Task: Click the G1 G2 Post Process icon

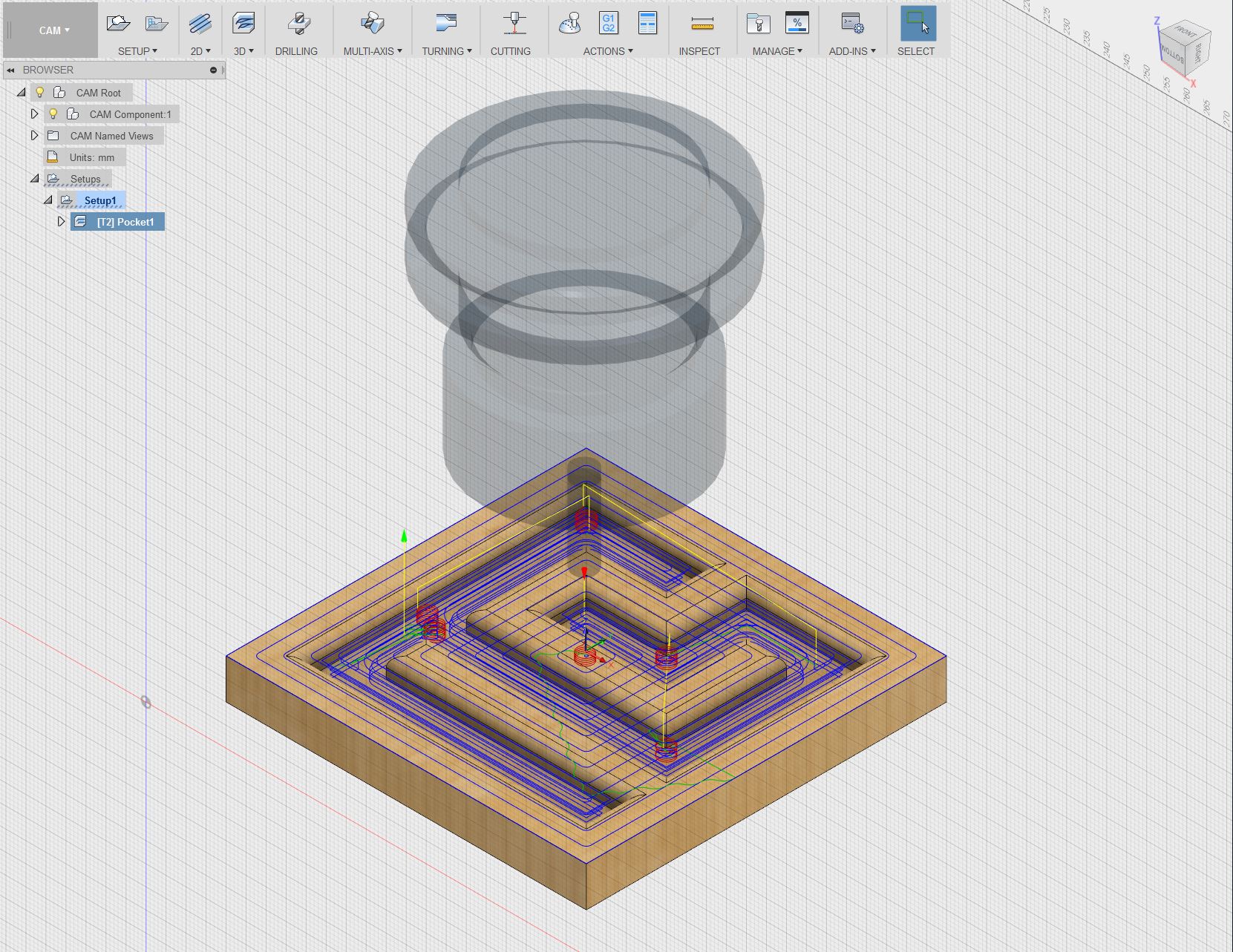Action: coord(608,24)
